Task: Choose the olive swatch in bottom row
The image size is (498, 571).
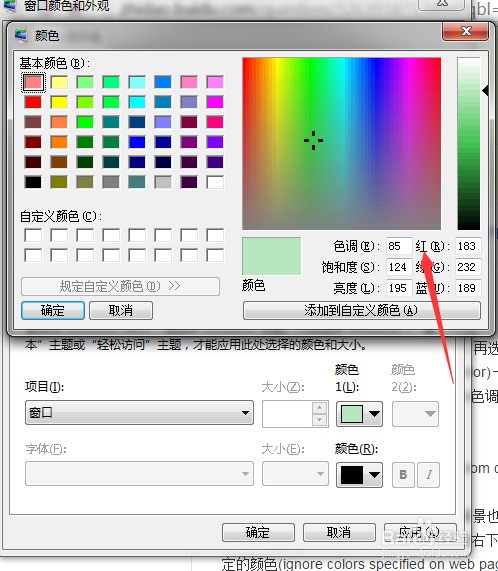Action: tap(59, 182)
